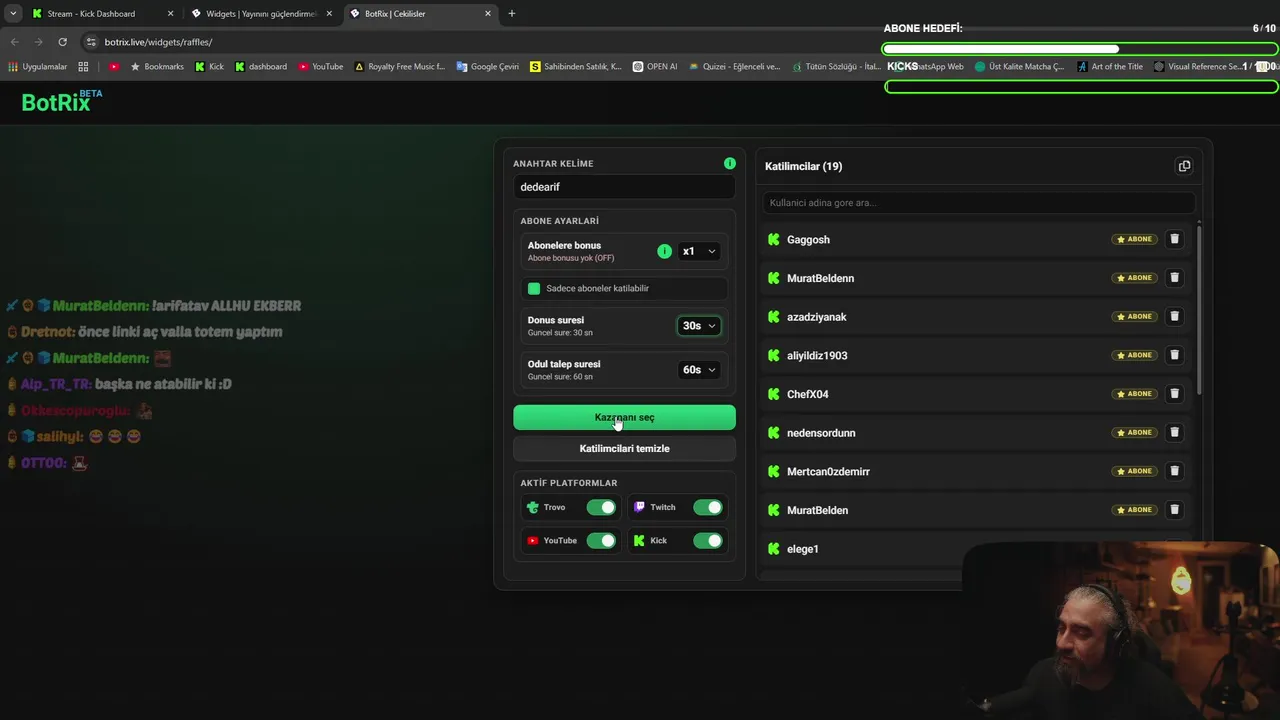1280x720 pixels.
Task: Go back with the browser back arrow
Action: coord(14,42)
